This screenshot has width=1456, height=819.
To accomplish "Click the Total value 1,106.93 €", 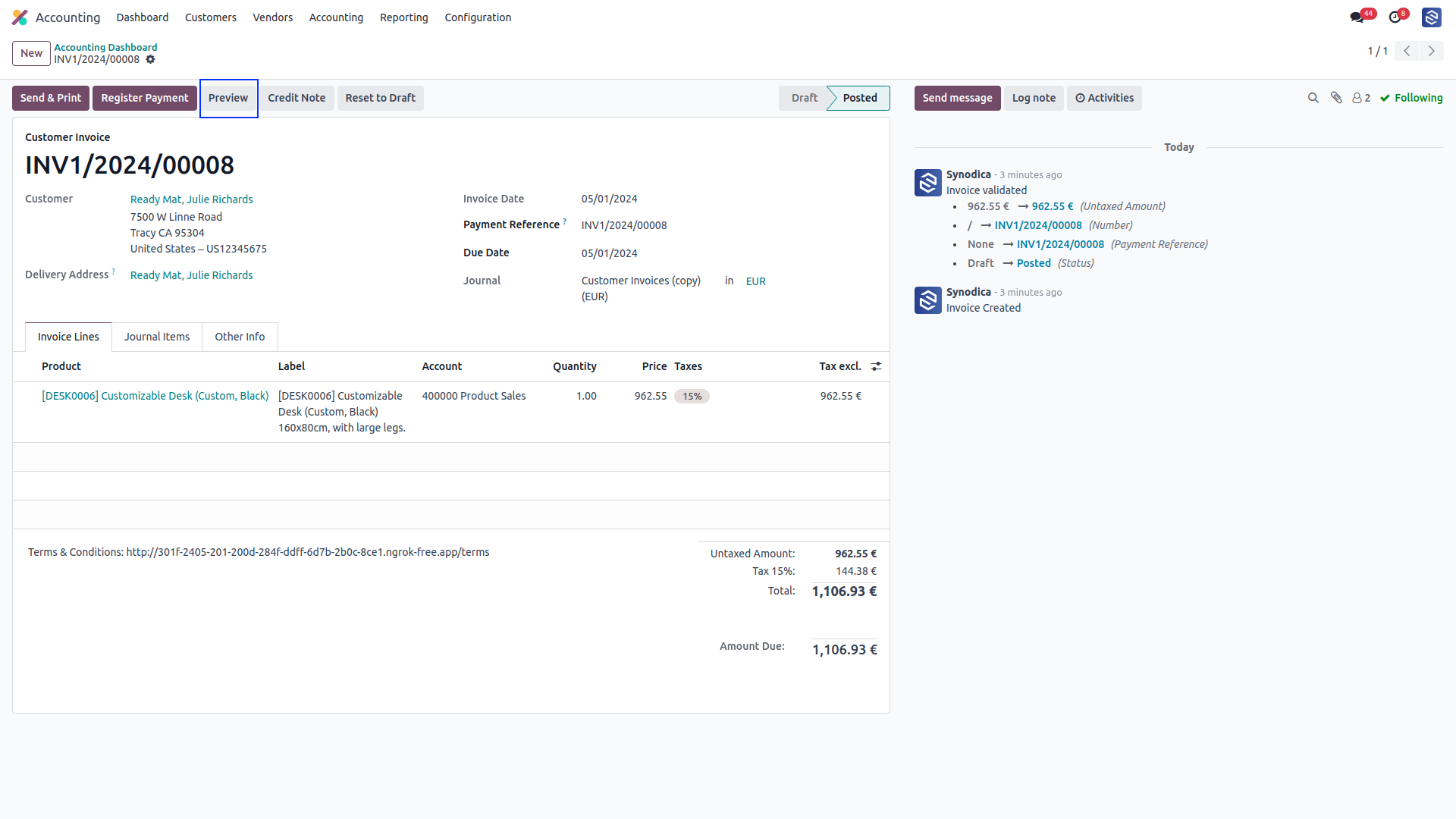I will pyautogui.click(x=844, y=591).
